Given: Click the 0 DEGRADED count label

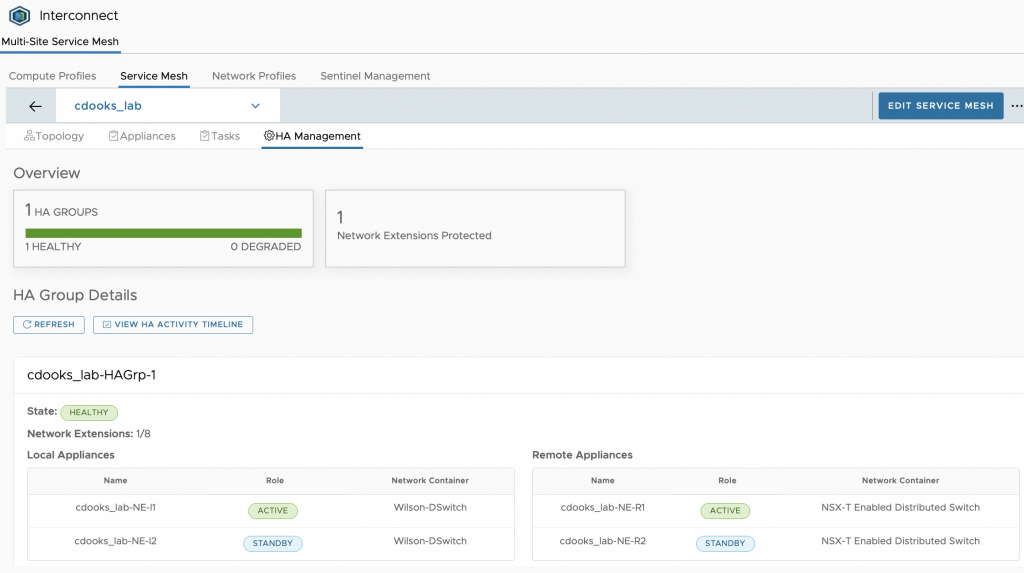Looking at the screenshot, I should (x=266, y=247).
